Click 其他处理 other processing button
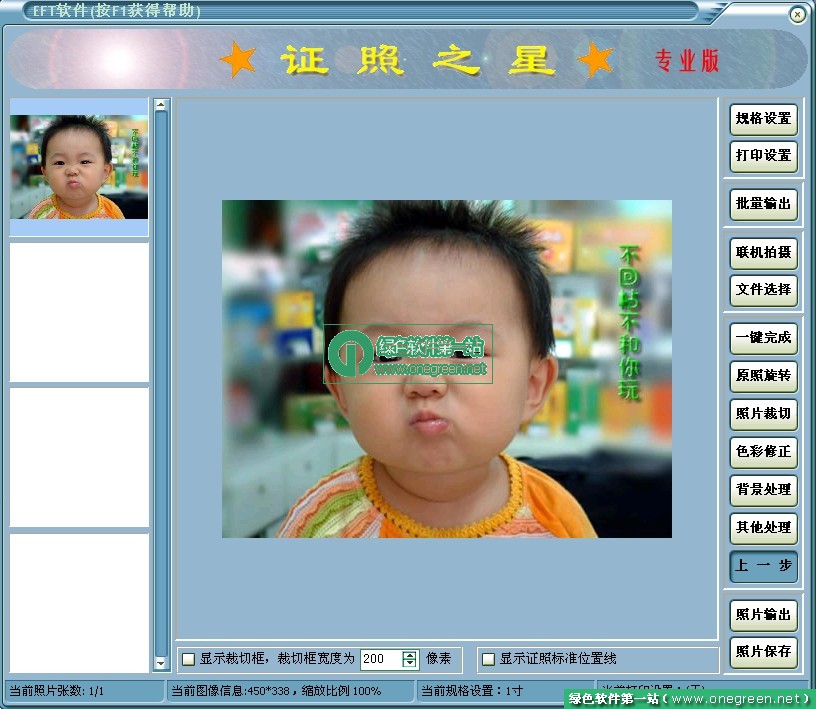This screenshot has width=816, height=709. pyautogui.click(x=763, y=527)
